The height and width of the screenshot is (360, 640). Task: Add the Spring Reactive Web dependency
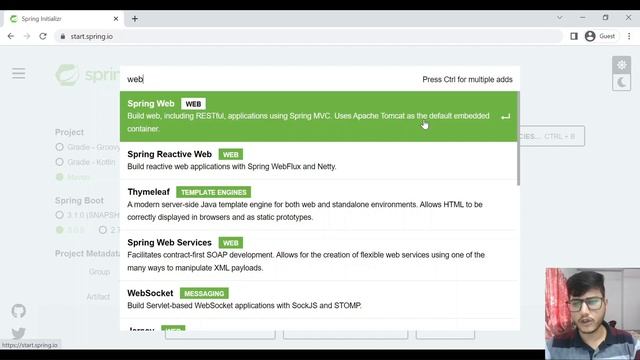click(x=318, y=160)
